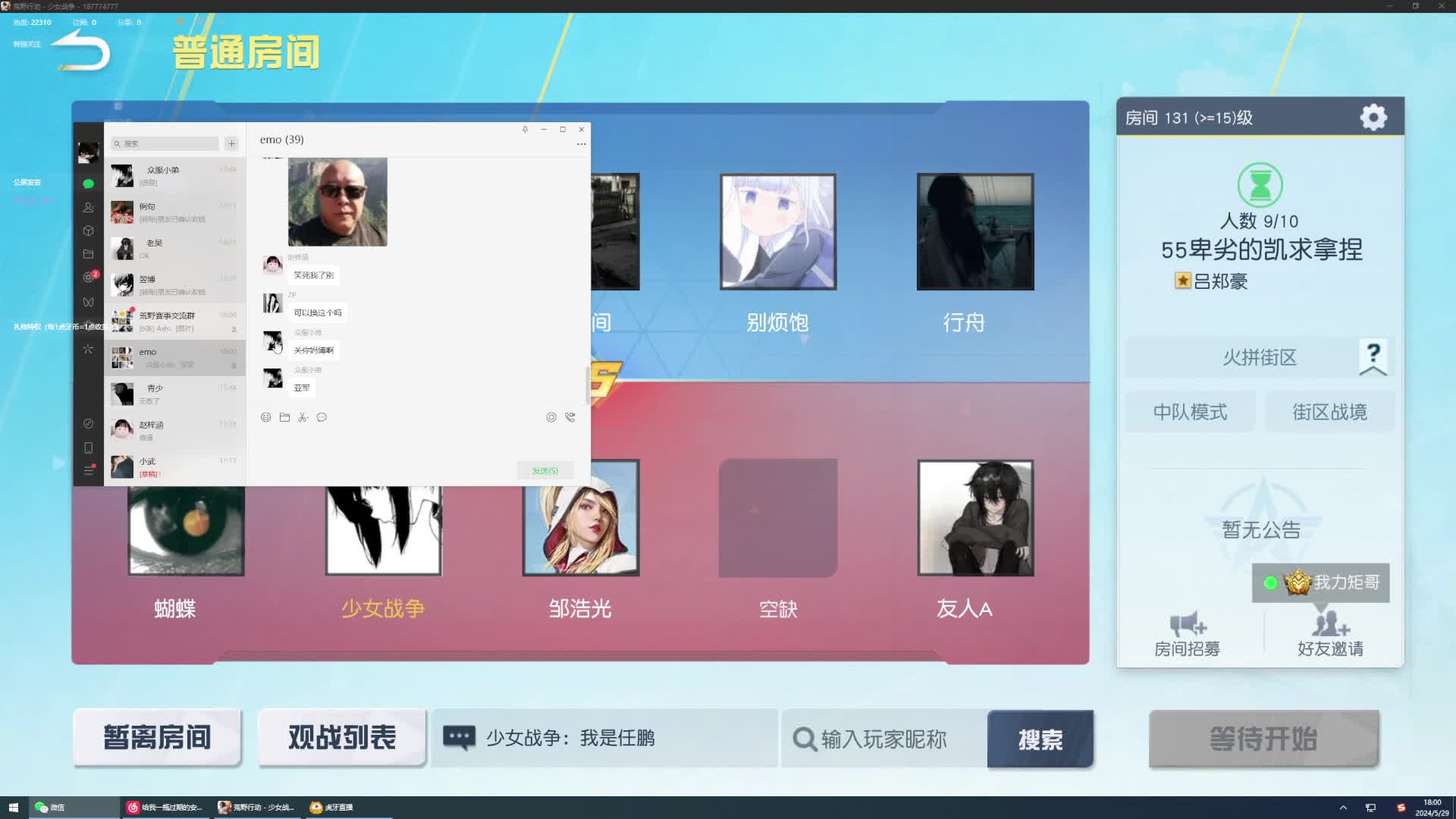Image resolution: width=1456 pixels, height=819 pixels.
Task: Pin the WeChat window on top
Action: point(525,130)
